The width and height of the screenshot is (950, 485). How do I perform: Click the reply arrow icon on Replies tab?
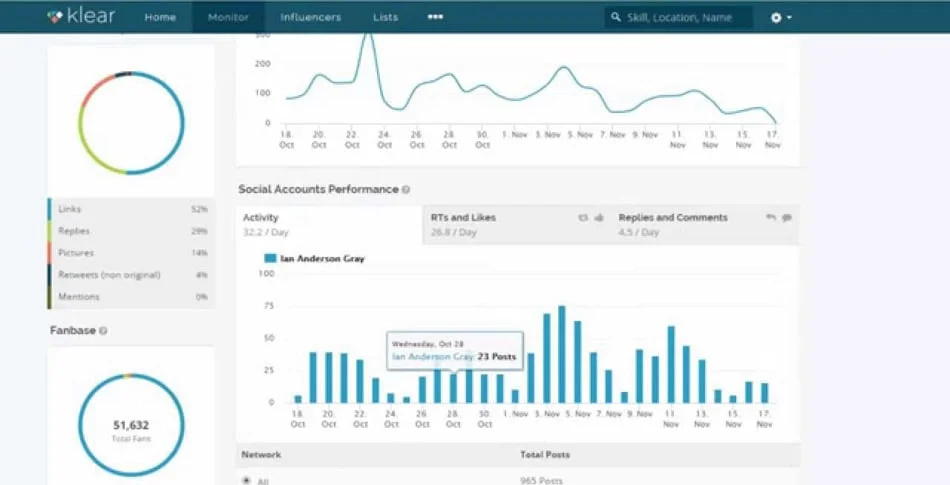pyautogui.click(x=771, y=218)
